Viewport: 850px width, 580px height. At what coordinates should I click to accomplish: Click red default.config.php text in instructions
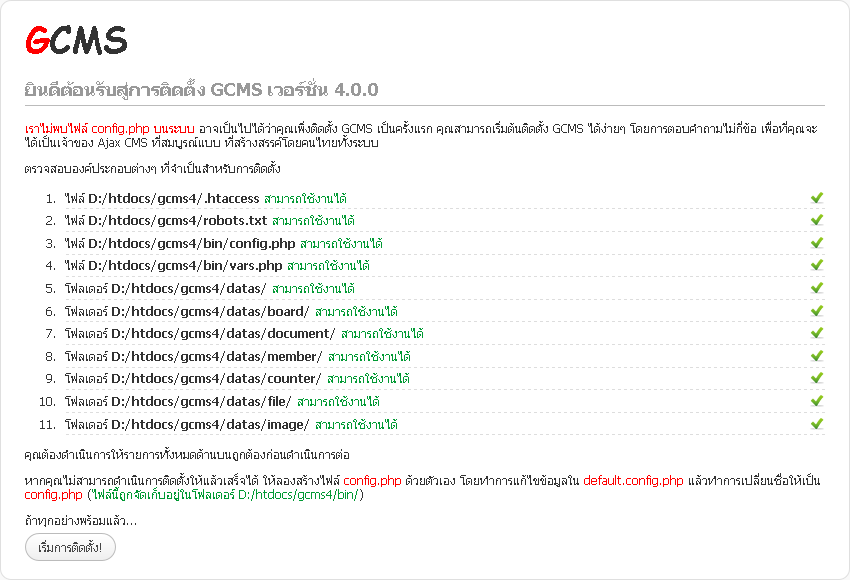(x=633, y=481)
